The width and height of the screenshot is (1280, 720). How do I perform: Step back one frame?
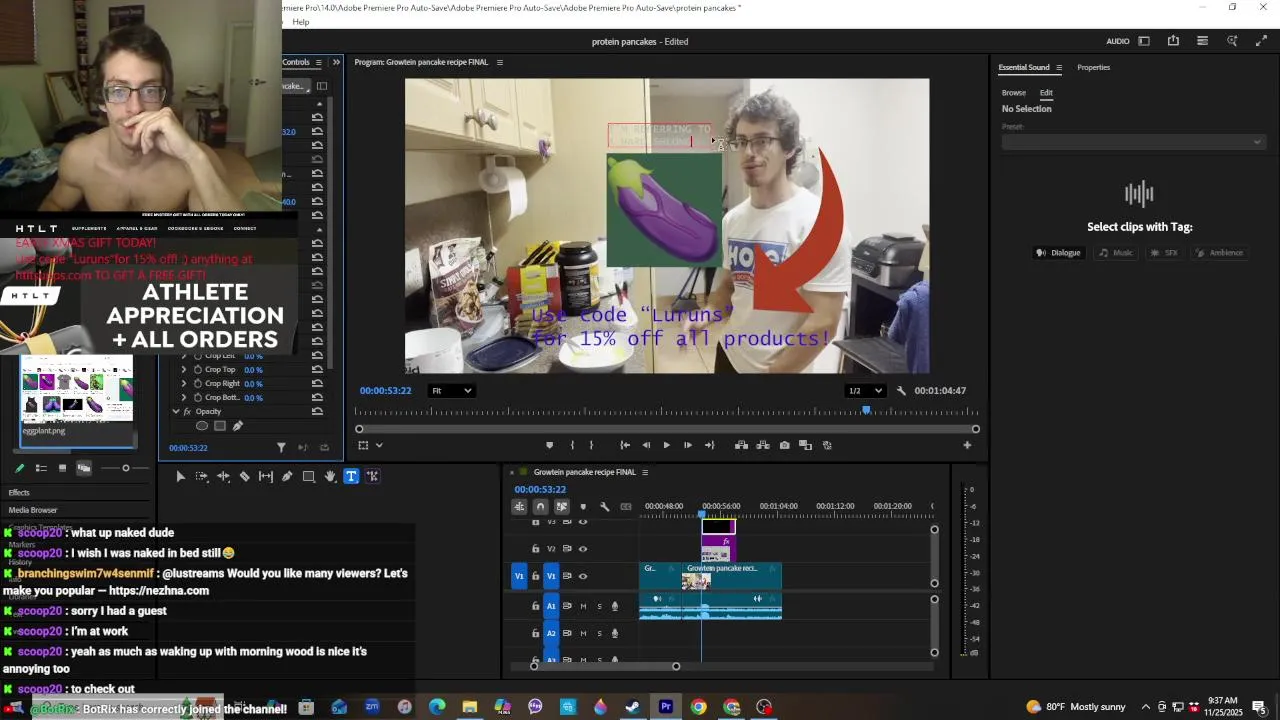tap(646, 445)
